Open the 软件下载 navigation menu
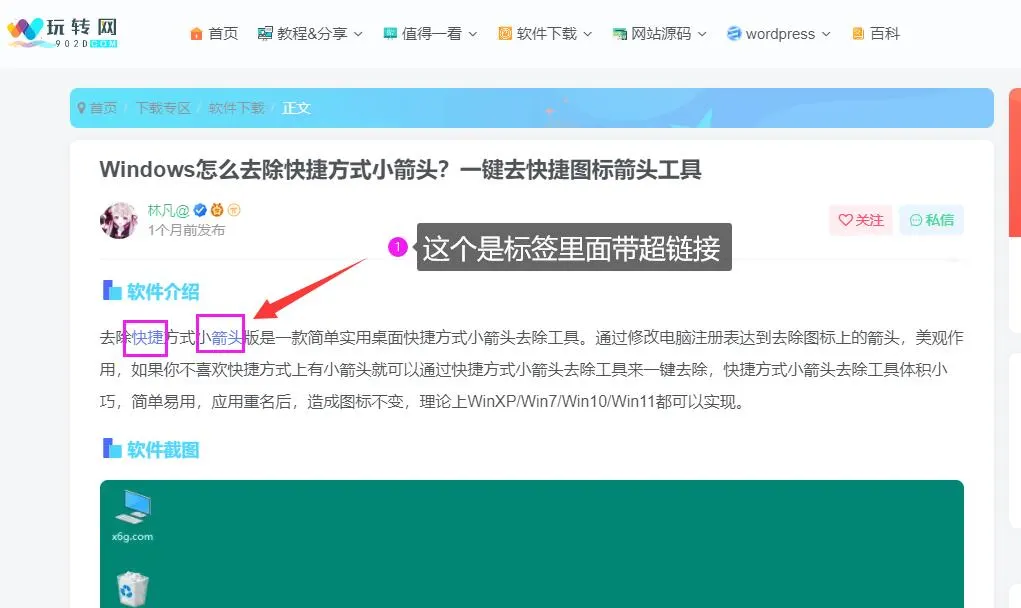Image resolution: width=1021 pixels, height=608 pixels. click(x=546, y=34)
